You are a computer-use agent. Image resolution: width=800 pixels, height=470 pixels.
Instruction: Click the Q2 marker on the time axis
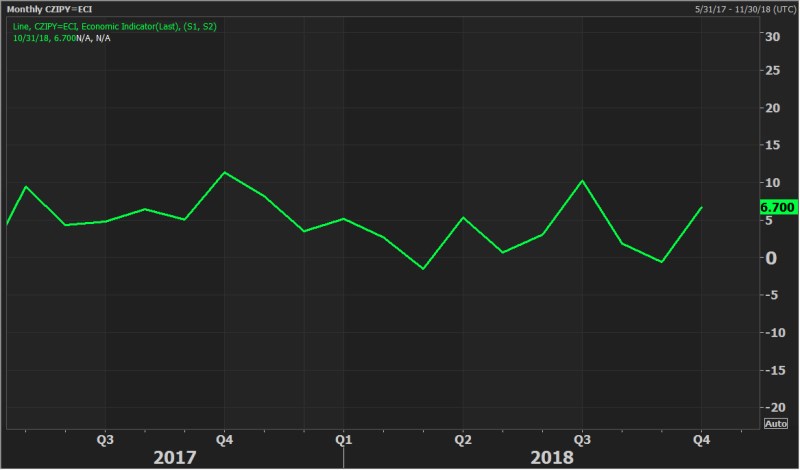point(462,438)
